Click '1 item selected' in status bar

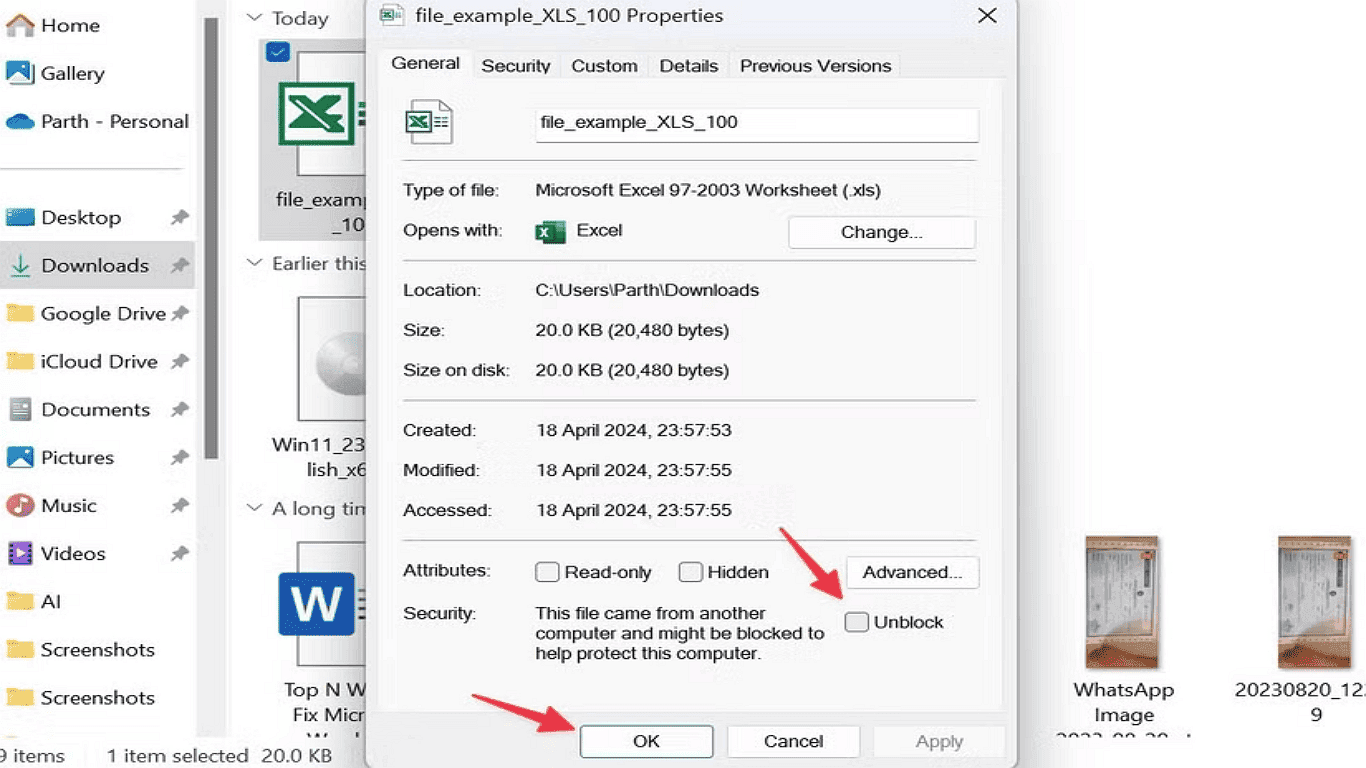(x=177, y=756)
